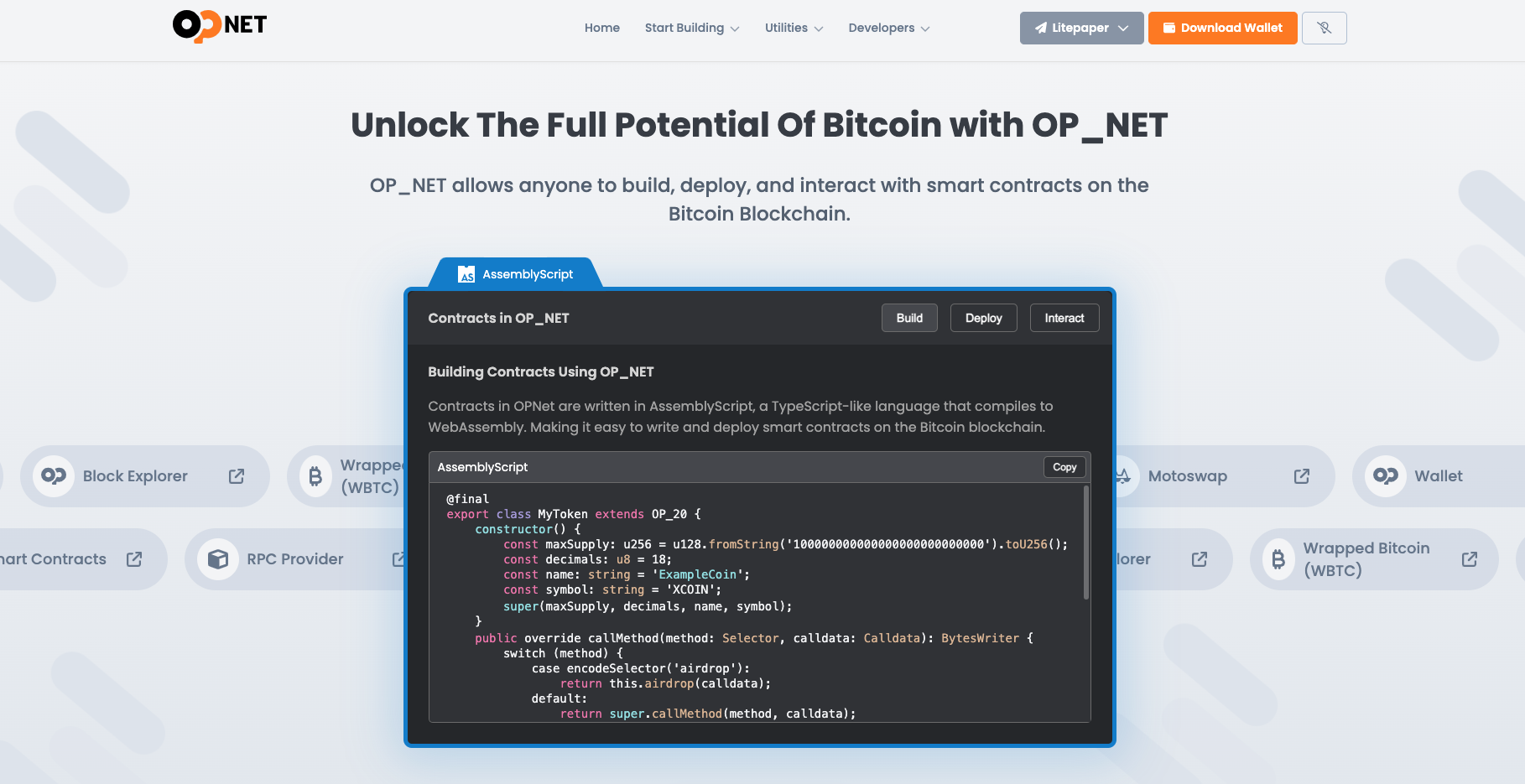Image resolution: width=1525 pixels, height=784 pixels.
Task: Switch to the Interact section
Action: 1064,318
